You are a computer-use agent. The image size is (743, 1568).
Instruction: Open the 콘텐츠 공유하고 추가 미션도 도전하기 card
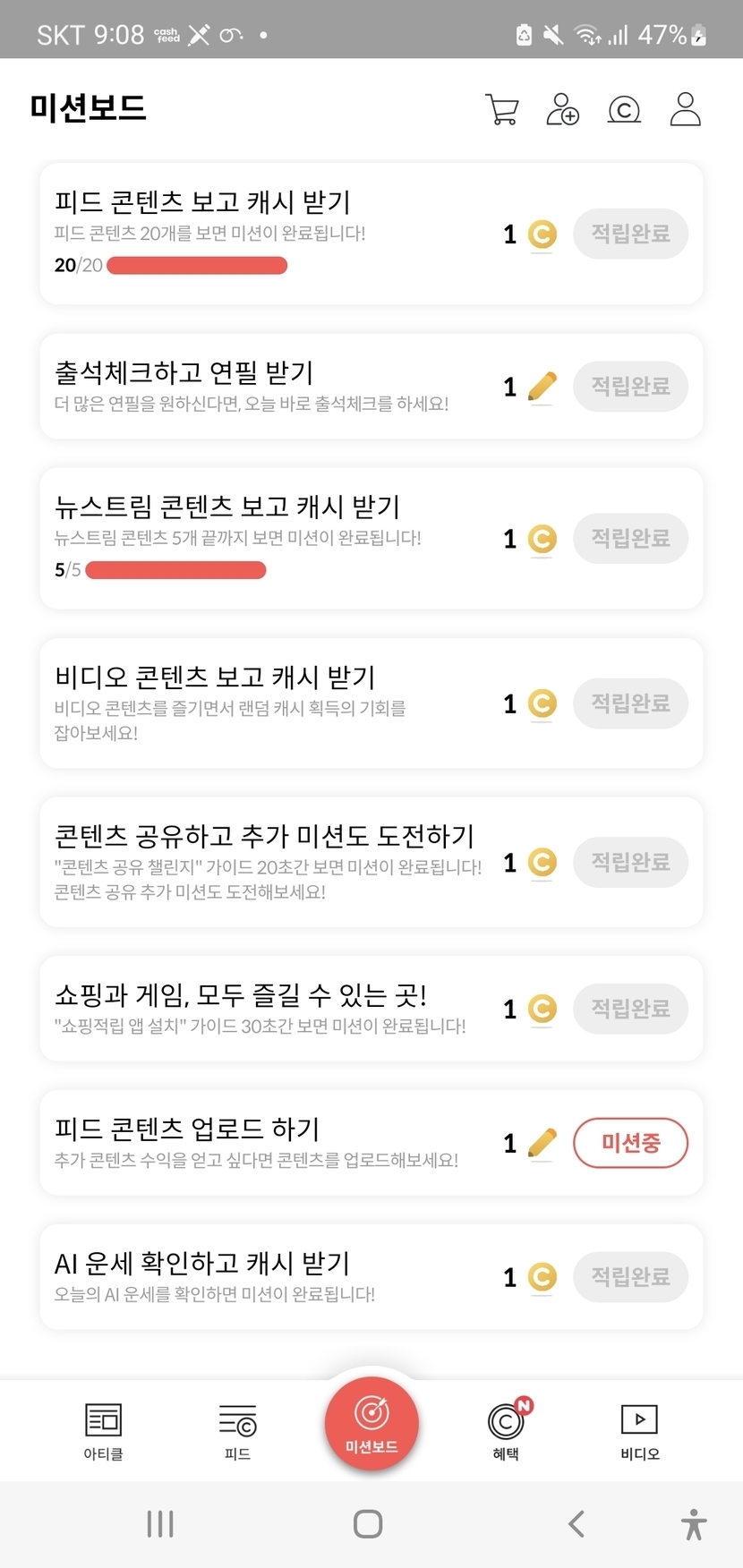tap(264, 837)
